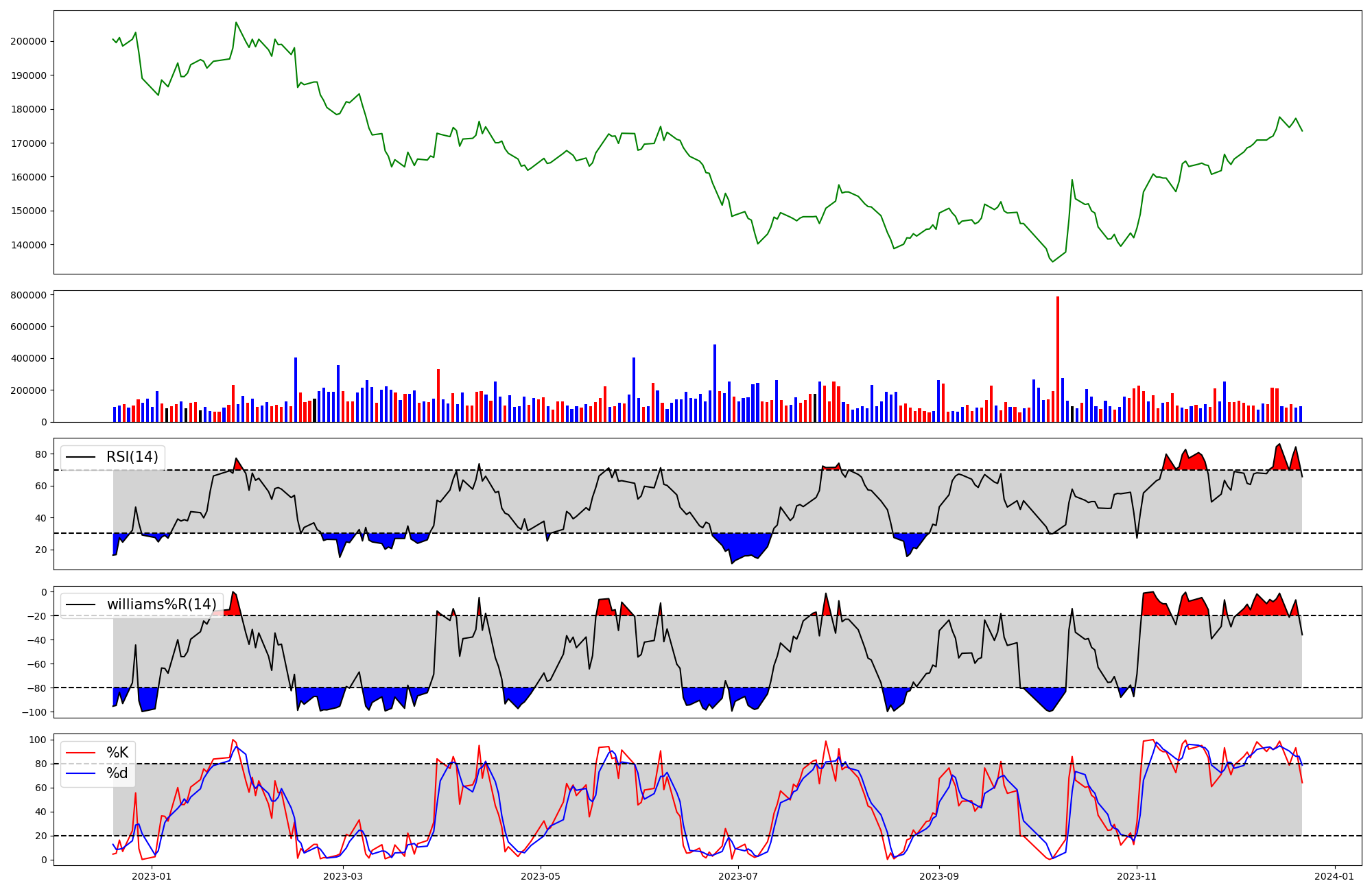Click the RSI(14) legend label
Screen dimensions: 1372x892
coord(132,457)
